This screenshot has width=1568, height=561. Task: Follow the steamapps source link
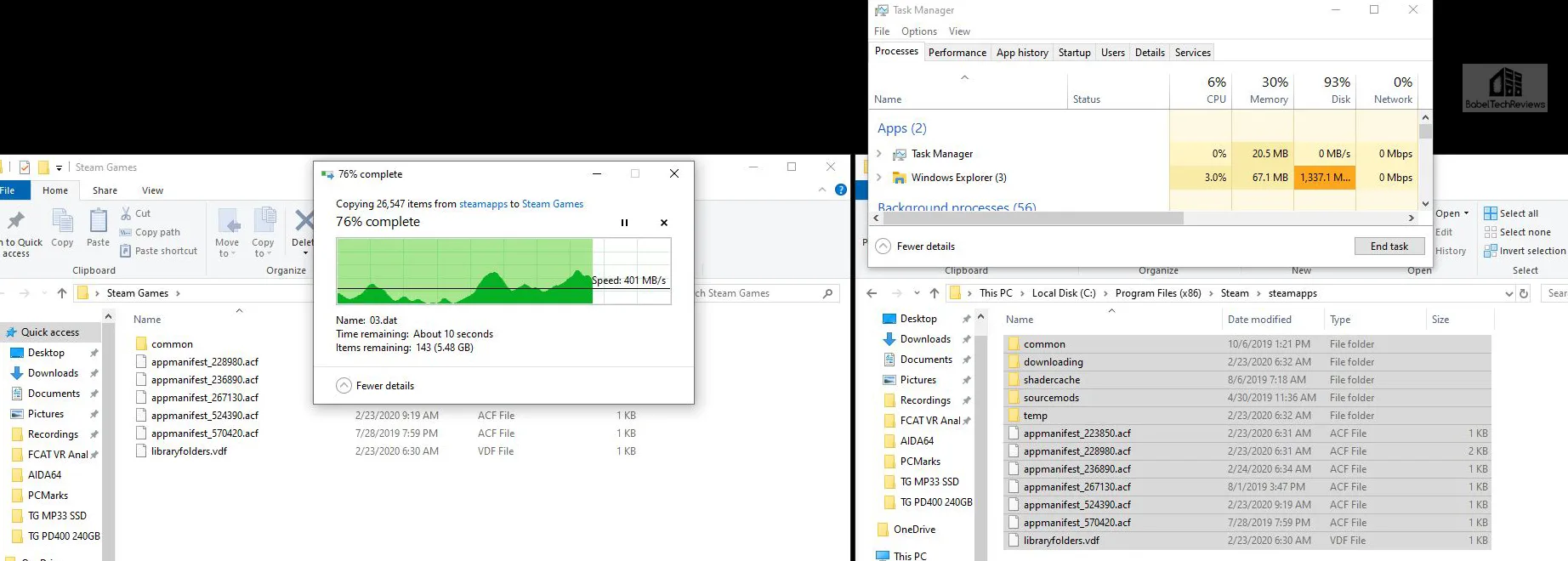(x=483, y=204)
